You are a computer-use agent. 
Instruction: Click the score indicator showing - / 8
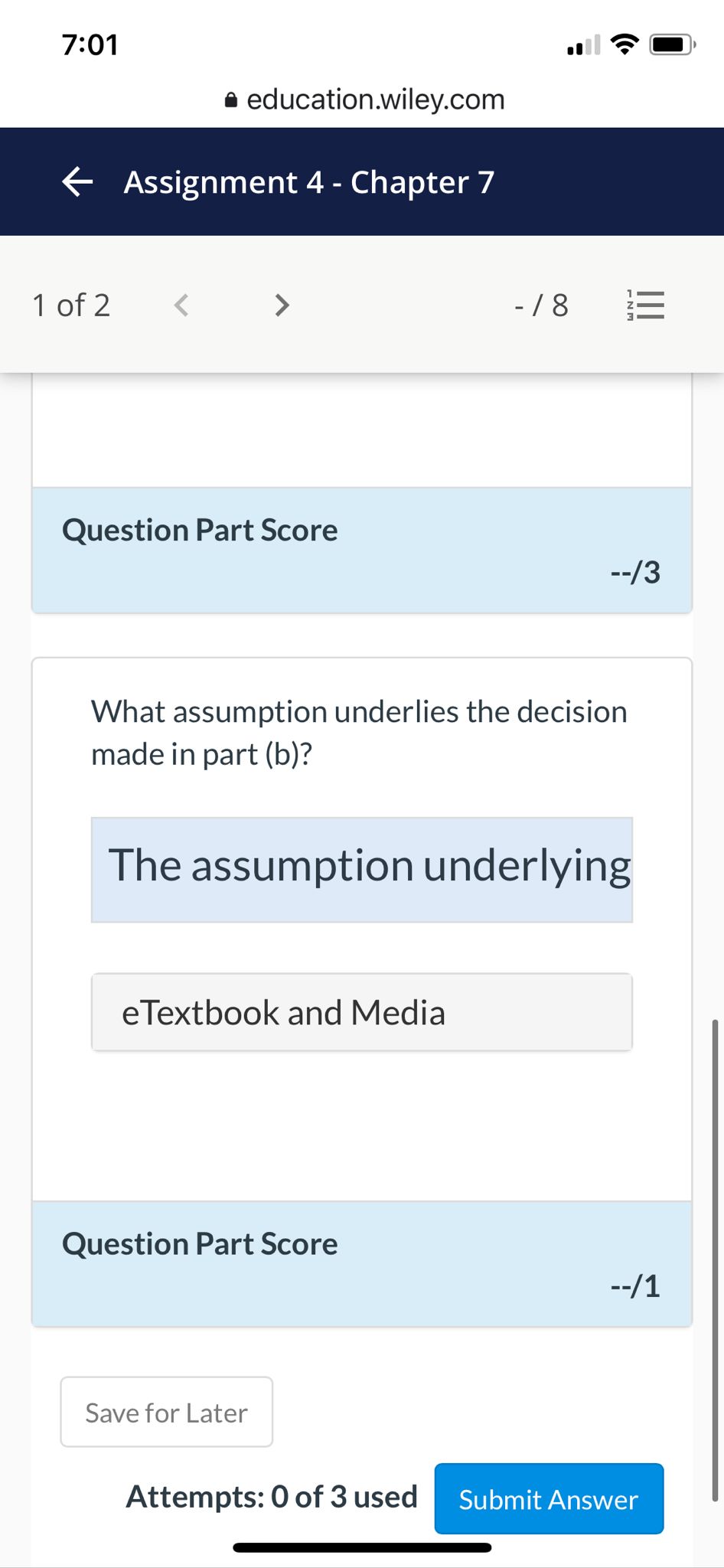coord(541,305)
